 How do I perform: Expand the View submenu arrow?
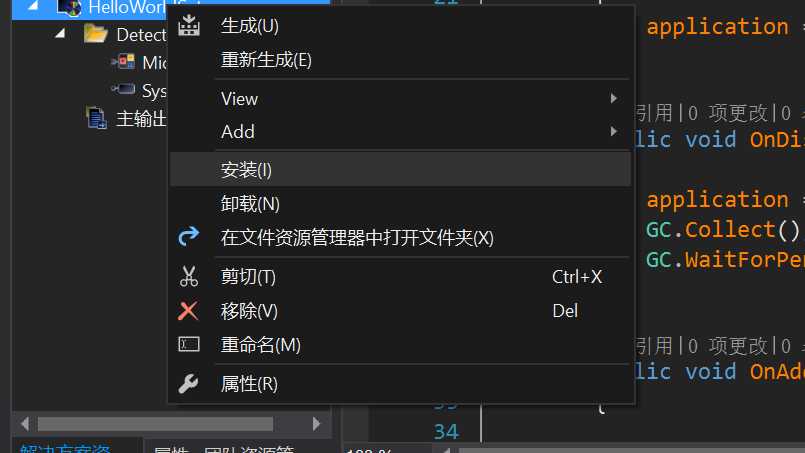tap(614, 99)
